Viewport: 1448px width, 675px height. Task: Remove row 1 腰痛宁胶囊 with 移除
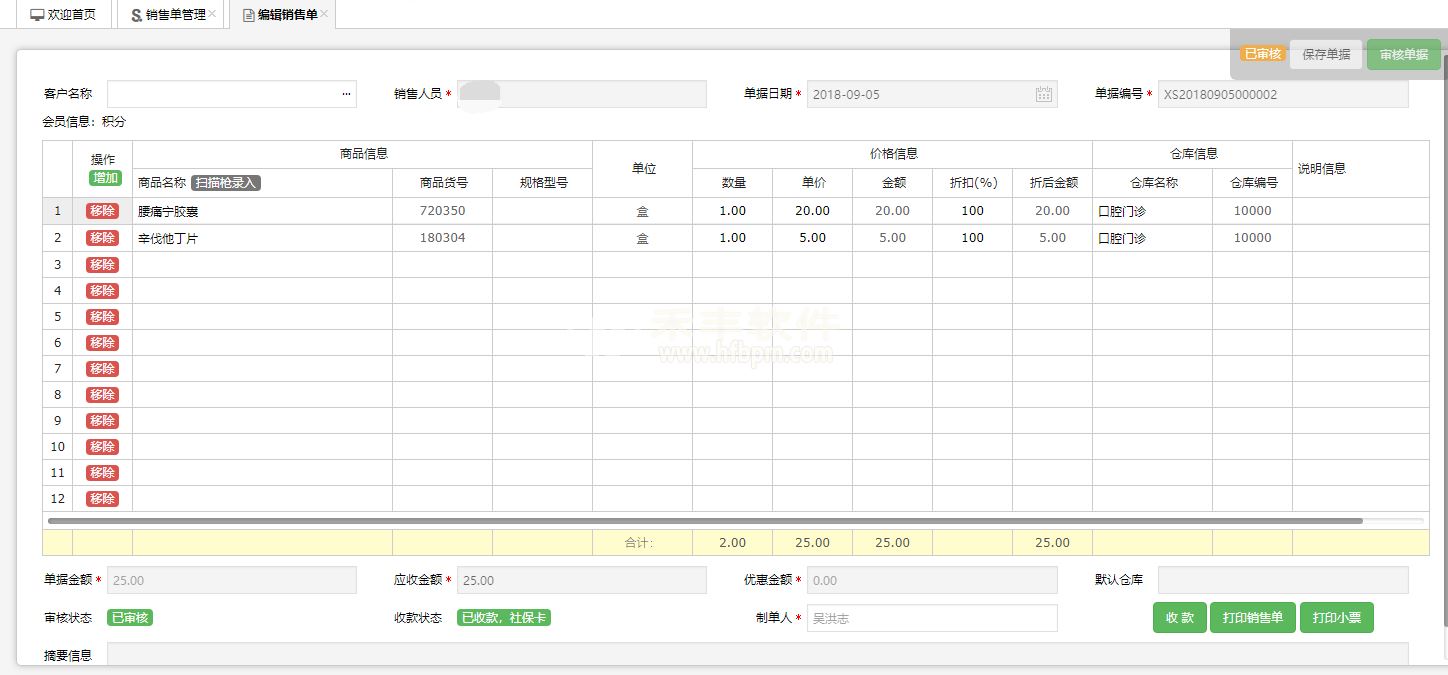[x=102, y=211]
